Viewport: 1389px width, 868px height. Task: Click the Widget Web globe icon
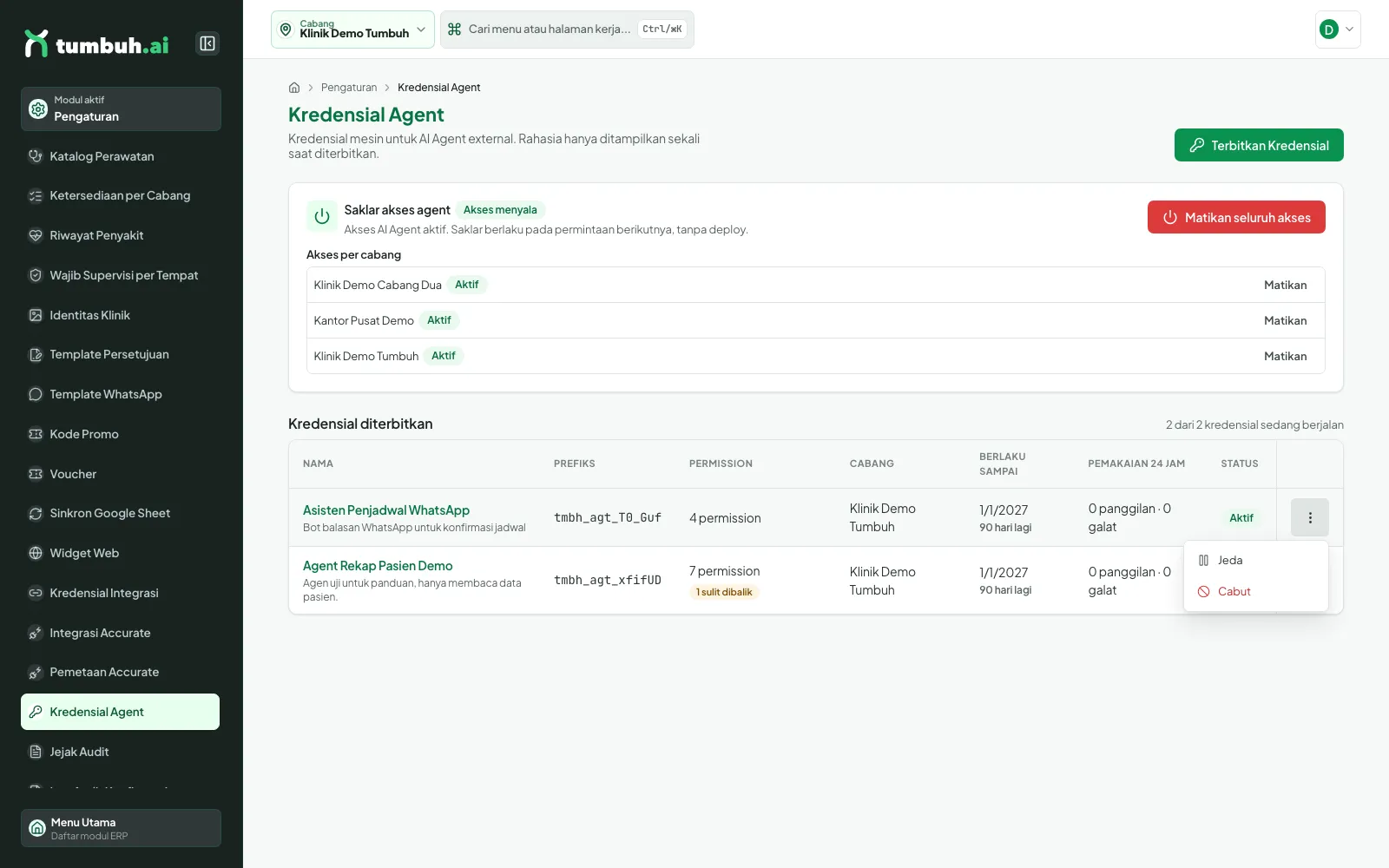(x=36, y=553)
